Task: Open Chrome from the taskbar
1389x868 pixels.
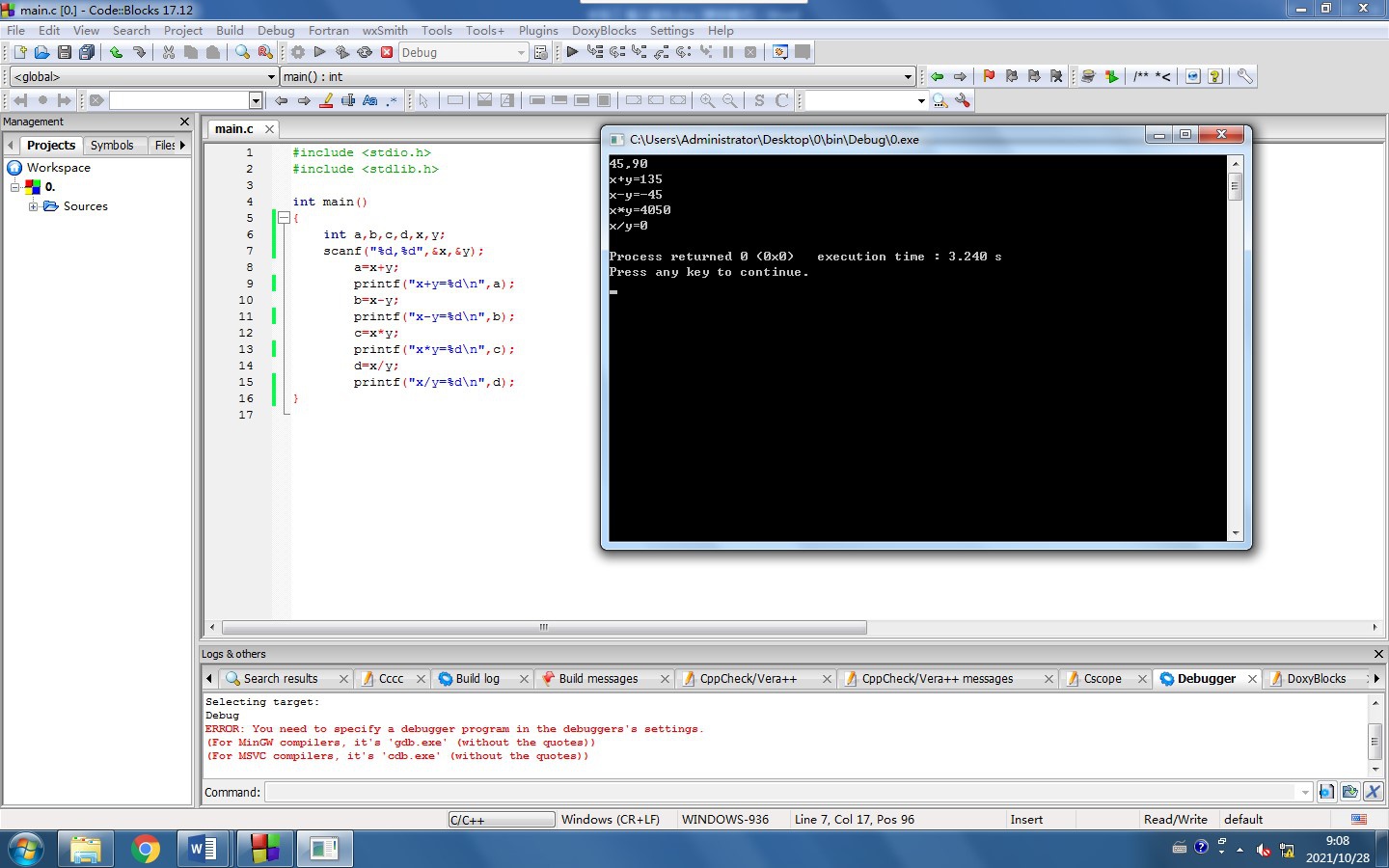Action: 146,850
